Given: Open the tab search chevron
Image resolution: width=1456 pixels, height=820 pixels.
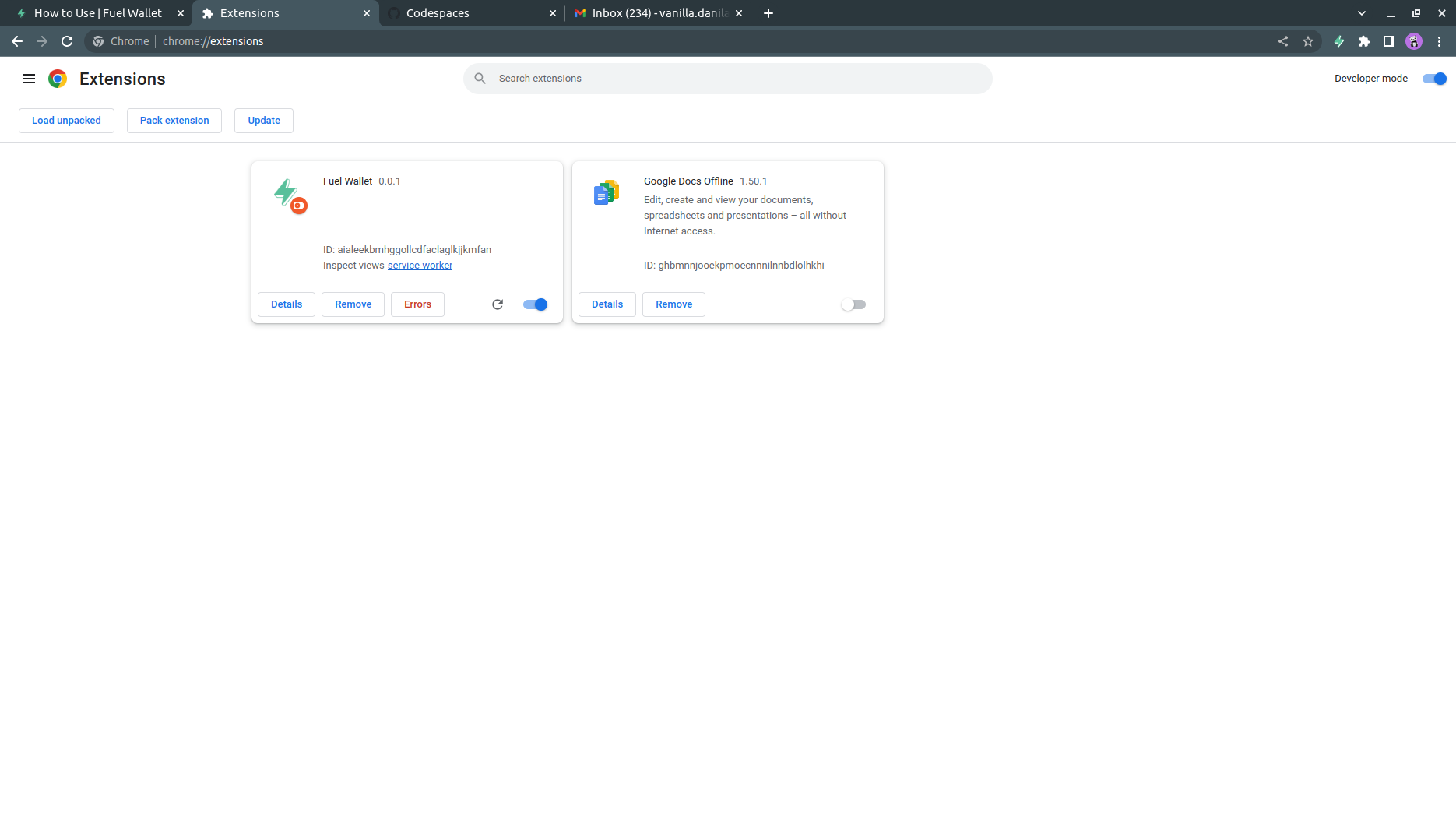Looking at the screenshot, I should tap(1361, 13).
